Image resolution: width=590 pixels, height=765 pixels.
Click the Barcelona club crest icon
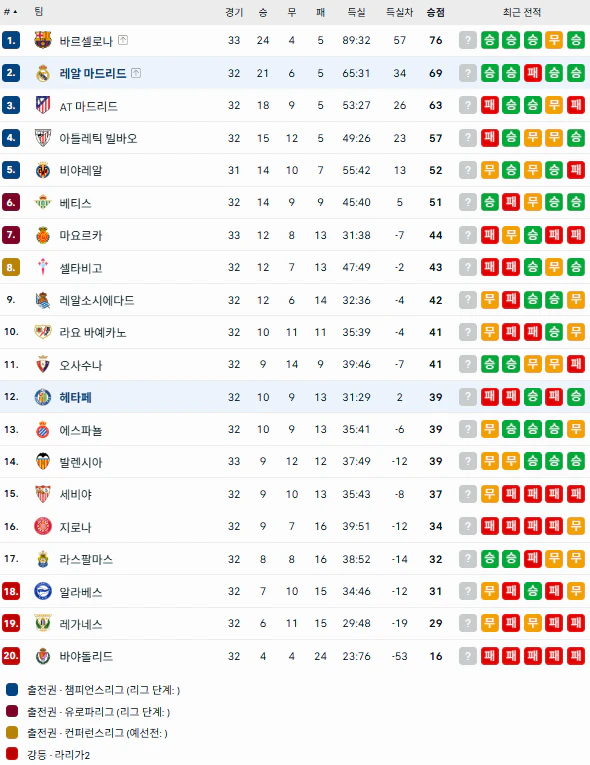tap(43, 40)
